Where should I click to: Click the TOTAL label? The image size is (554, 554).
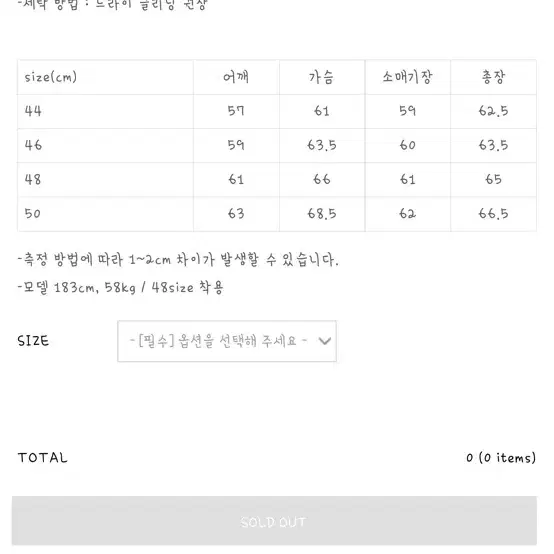click(42, 458)
